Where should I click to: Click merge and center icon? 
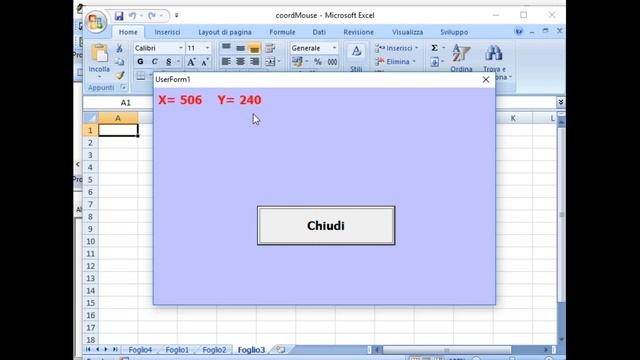click(x=270, y=62)
